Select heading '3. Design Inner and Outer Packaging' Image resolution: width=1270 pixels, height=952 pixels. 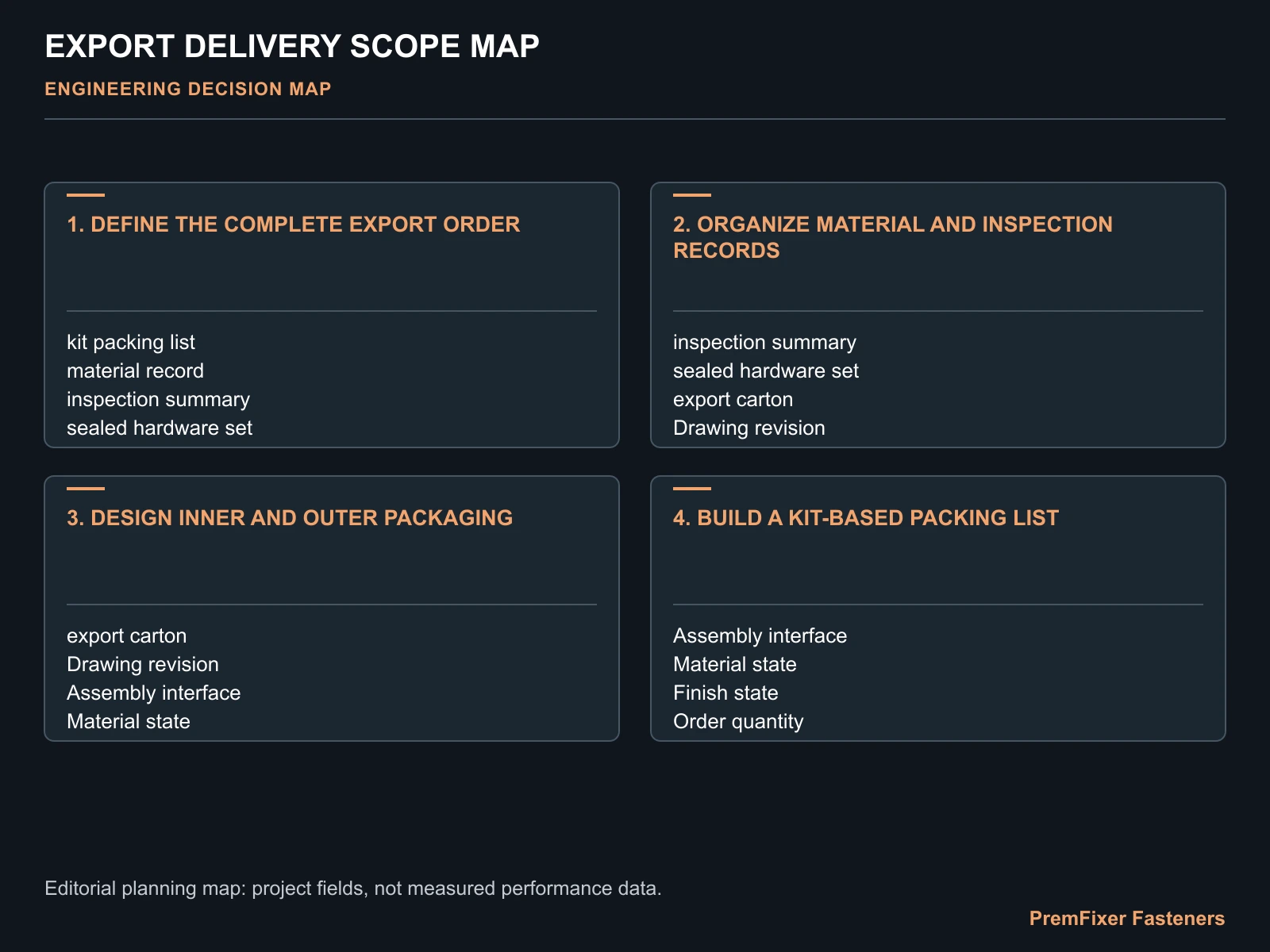click(x=290, y=518)
